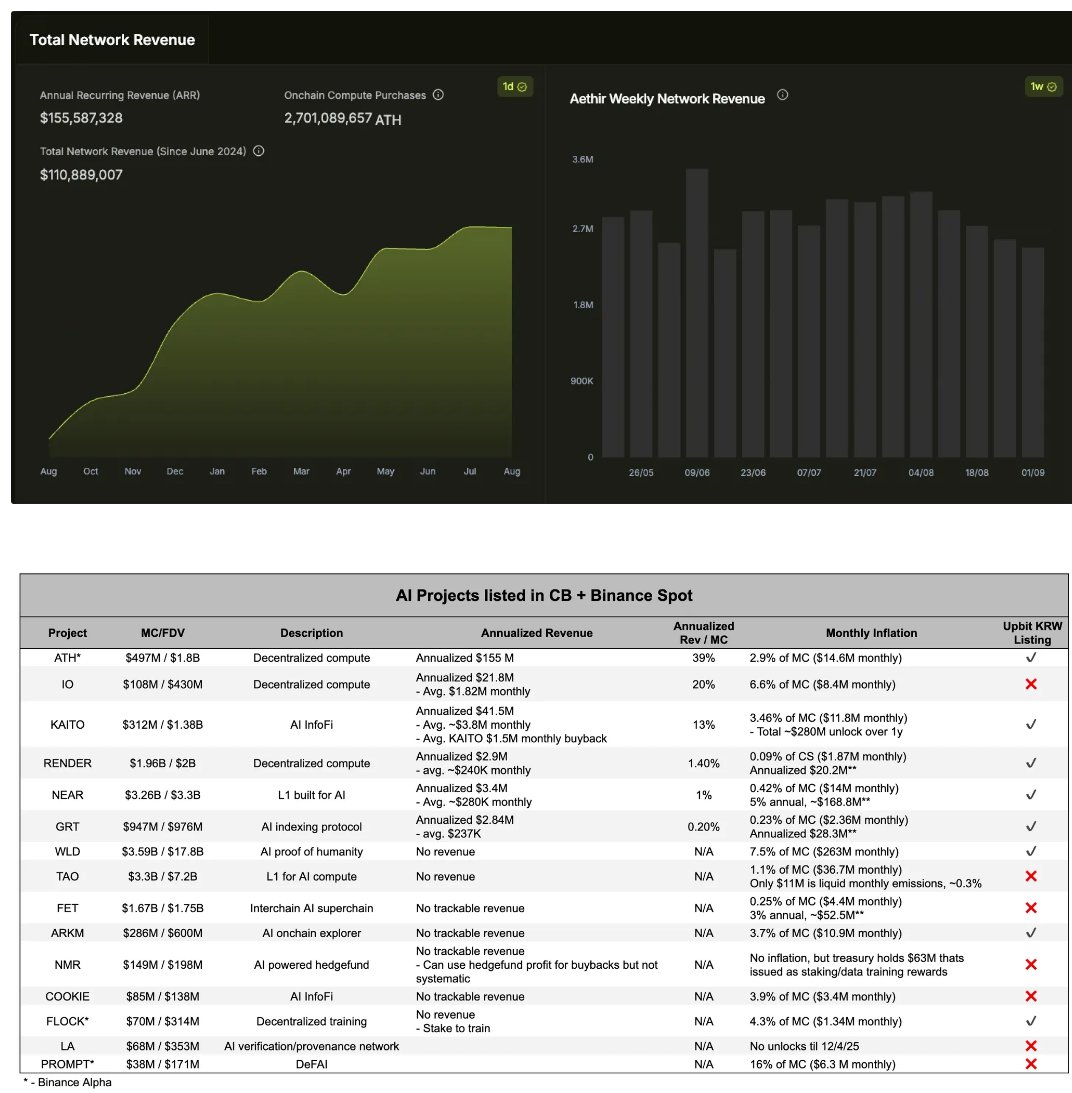Select the 09/06 weekly revenue bar

tap(697, 313)
